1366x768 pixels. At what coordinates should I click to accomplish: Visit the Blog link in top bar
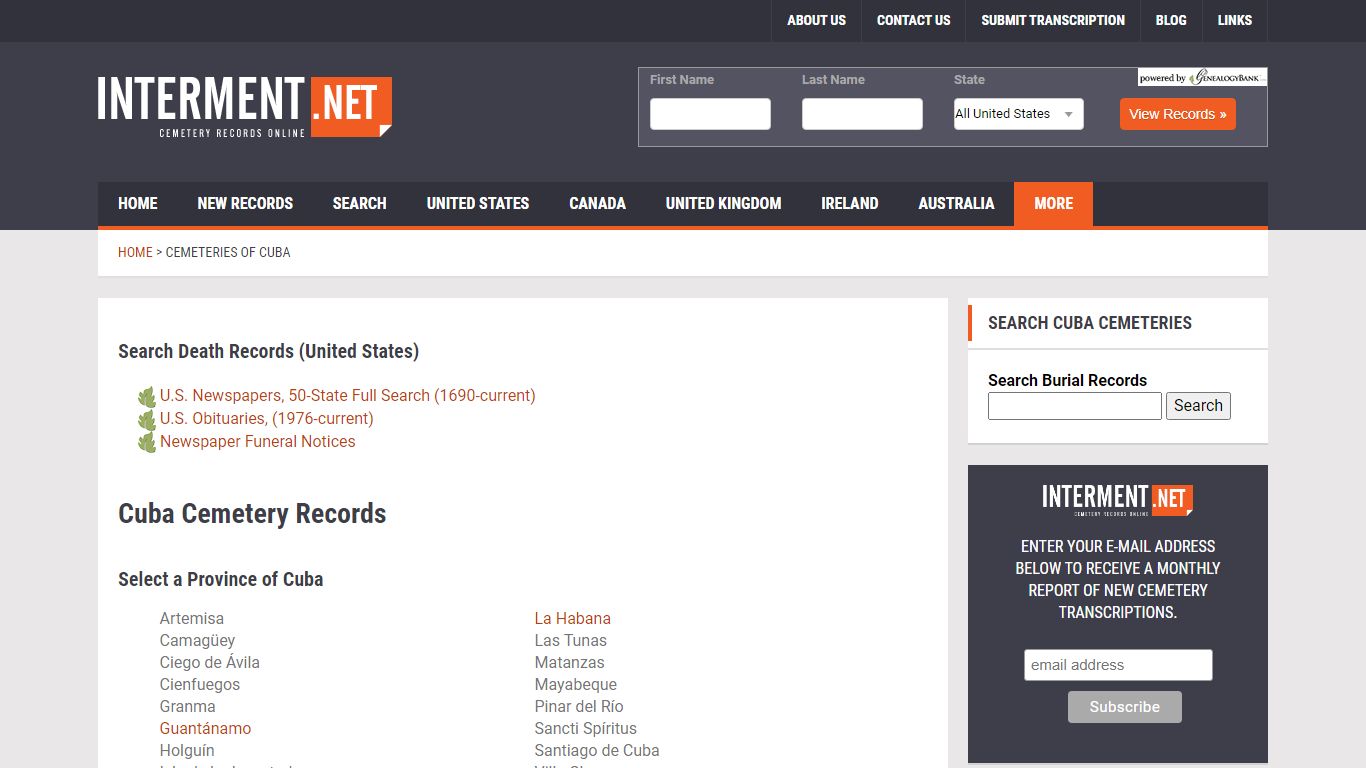[1171, 20]
